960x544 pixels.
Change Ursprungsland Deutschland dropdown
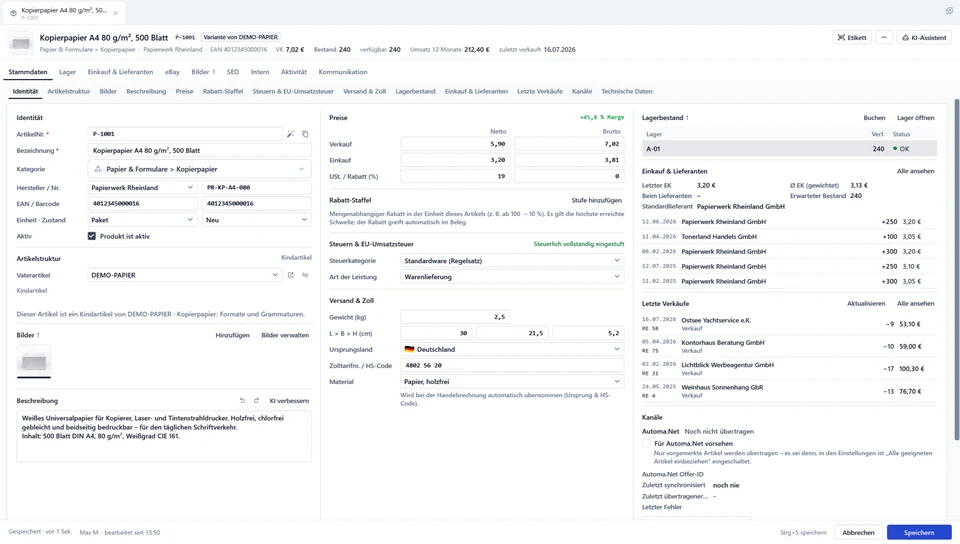tap(512, 349)
